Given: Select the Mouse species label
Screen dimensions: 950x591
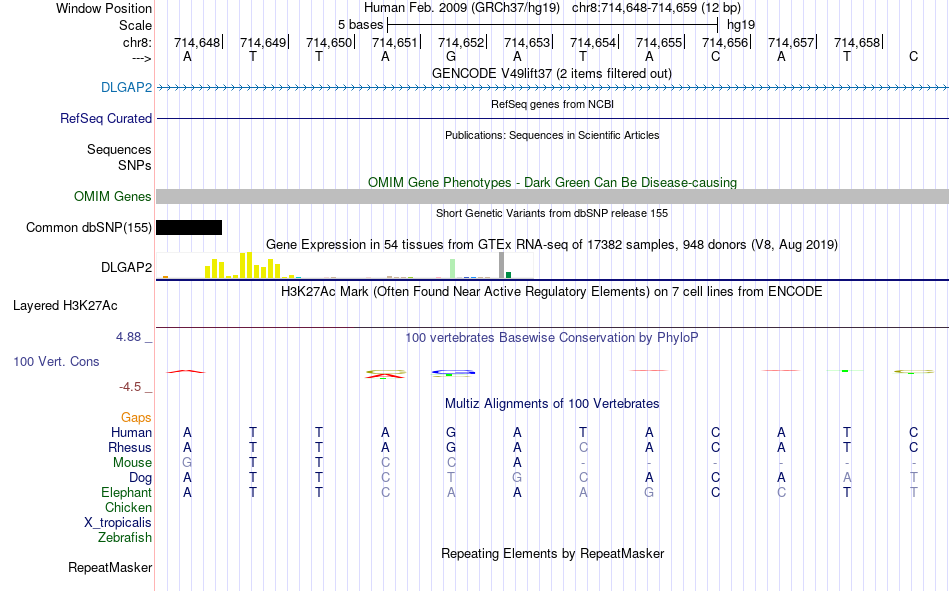Looking at the screenshot, I should [132, 462].
